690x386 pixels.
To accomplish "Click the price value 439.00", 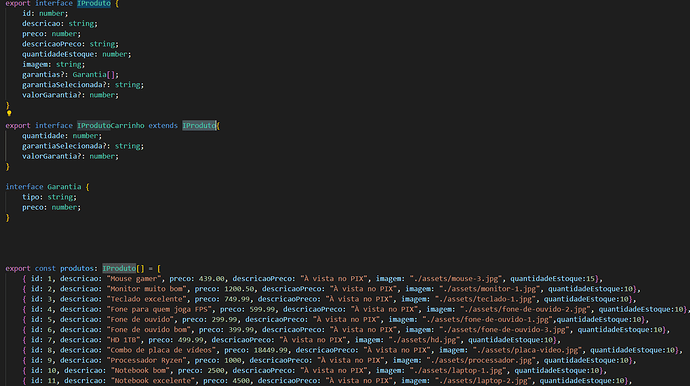I will (211, 279).
